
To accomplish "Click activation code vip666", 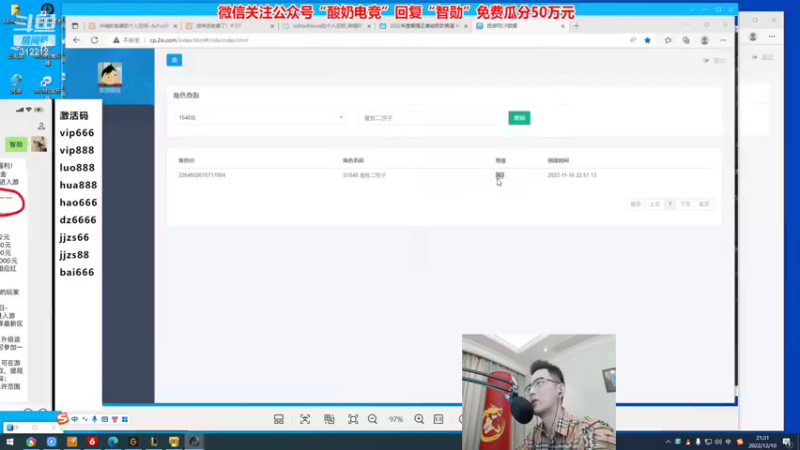I will [77, 133].
